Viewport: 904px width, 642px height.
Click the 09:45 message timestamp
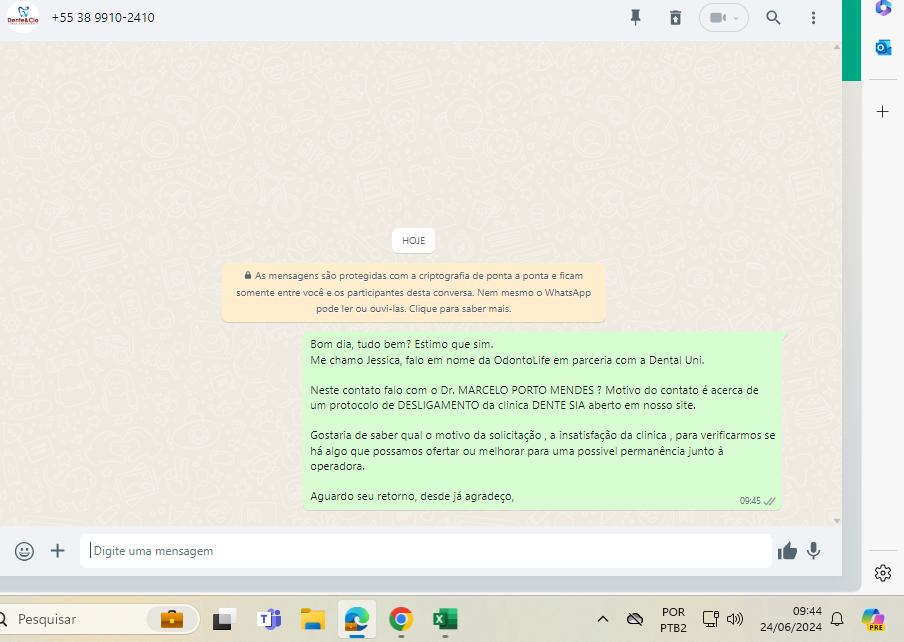click(x=750, y=501)
